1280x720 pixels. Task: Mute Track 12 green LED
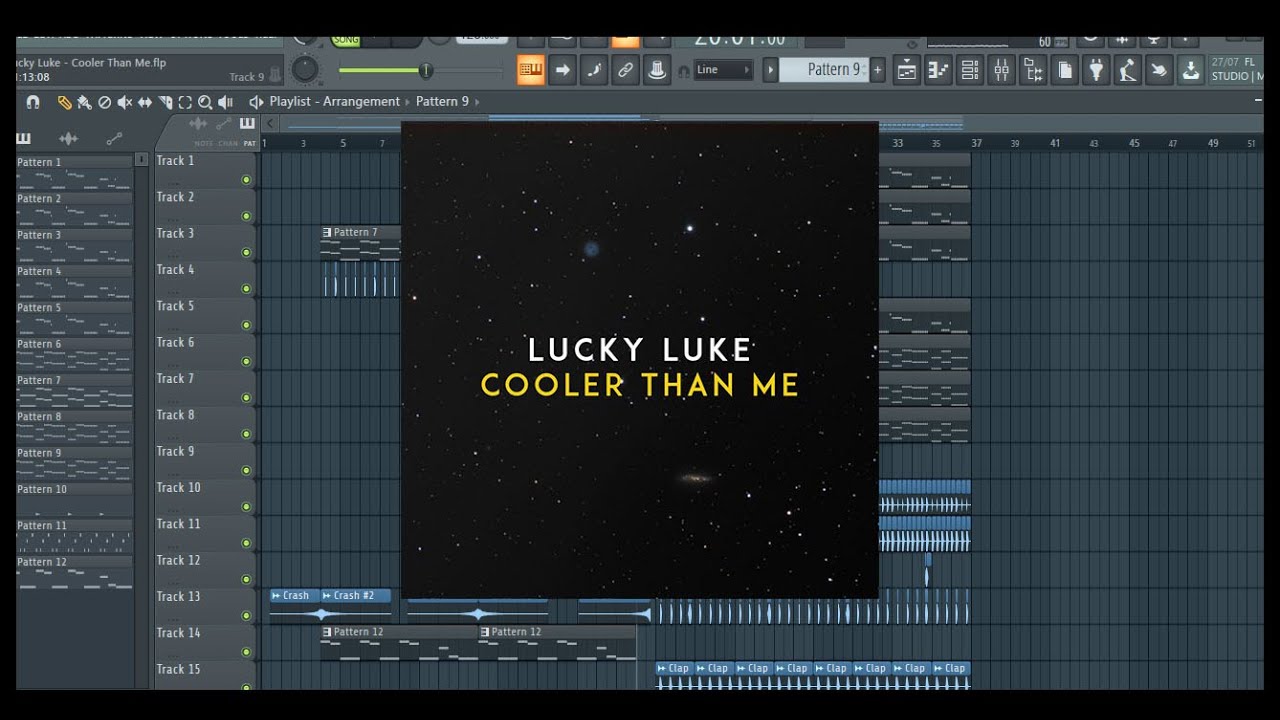(246, 579)
